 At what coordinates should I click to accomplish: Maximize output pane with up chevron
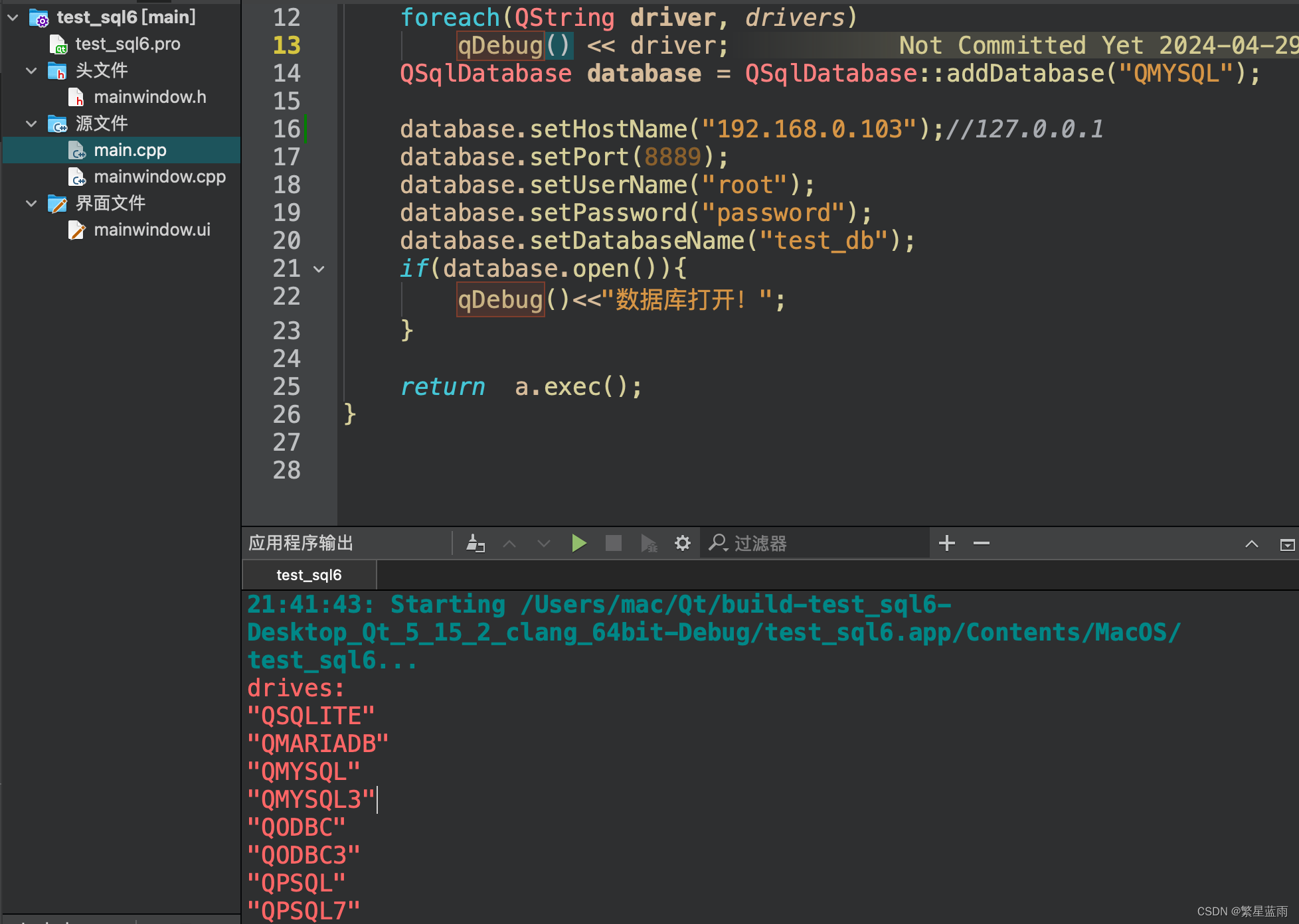[1252, 544]
